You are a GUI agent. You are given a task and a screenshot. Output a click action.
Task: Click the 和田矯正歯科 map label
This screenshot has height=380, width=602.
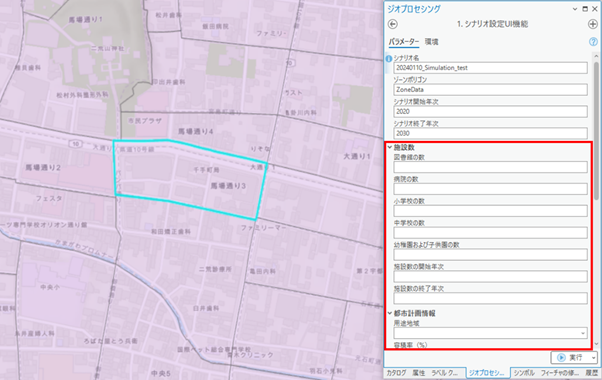[171, 231]
